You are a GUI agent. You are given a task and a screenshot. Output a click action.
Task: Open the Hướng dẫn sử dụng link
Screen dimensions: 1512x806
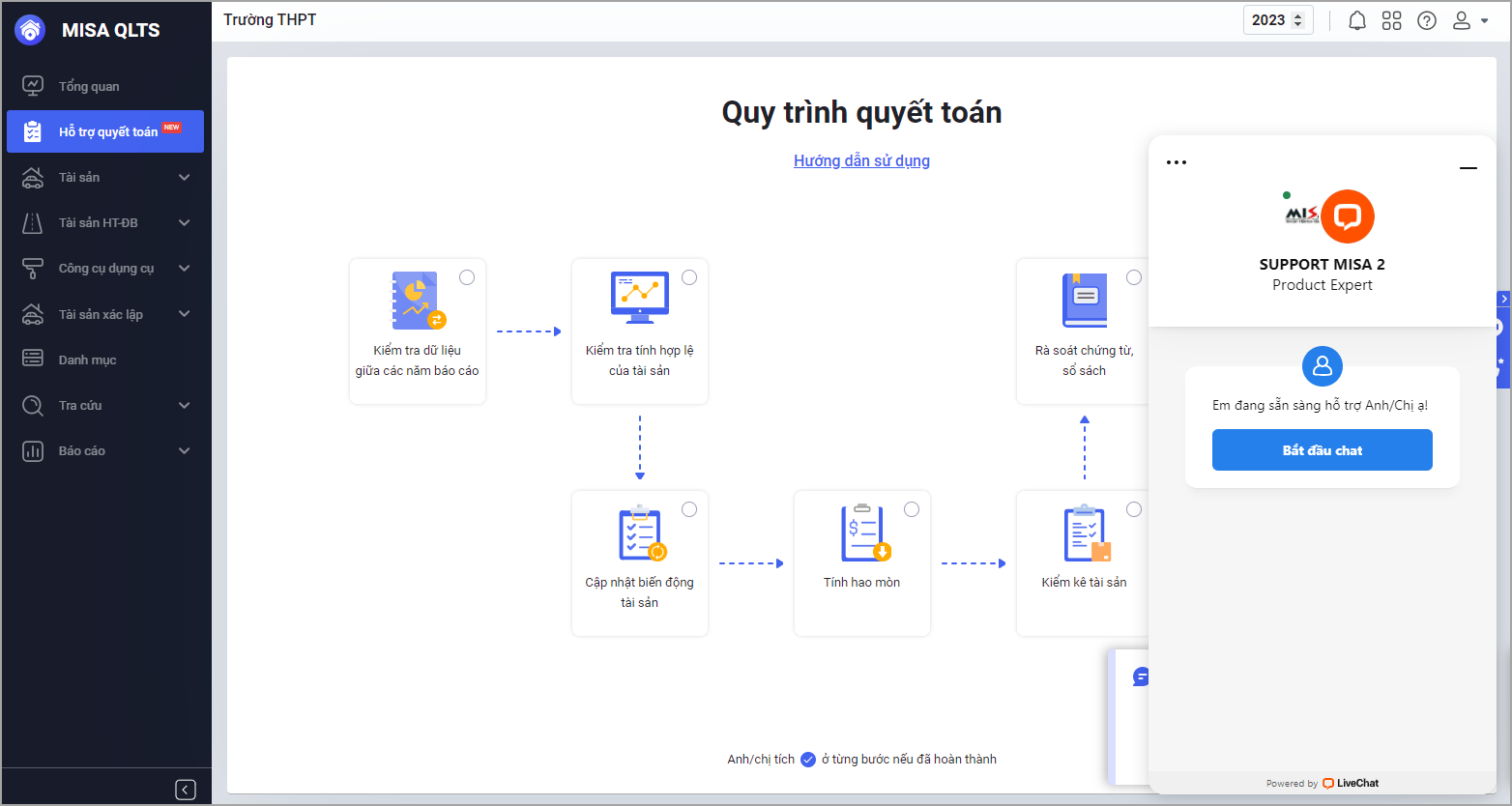coord(861,160)
